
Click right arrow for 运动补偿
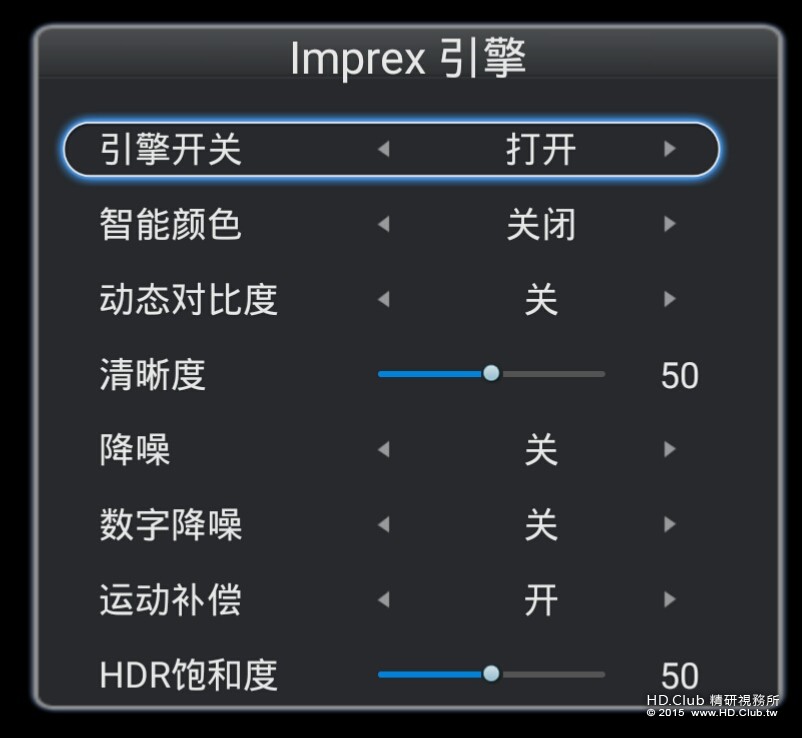click(x=669, y=600)
